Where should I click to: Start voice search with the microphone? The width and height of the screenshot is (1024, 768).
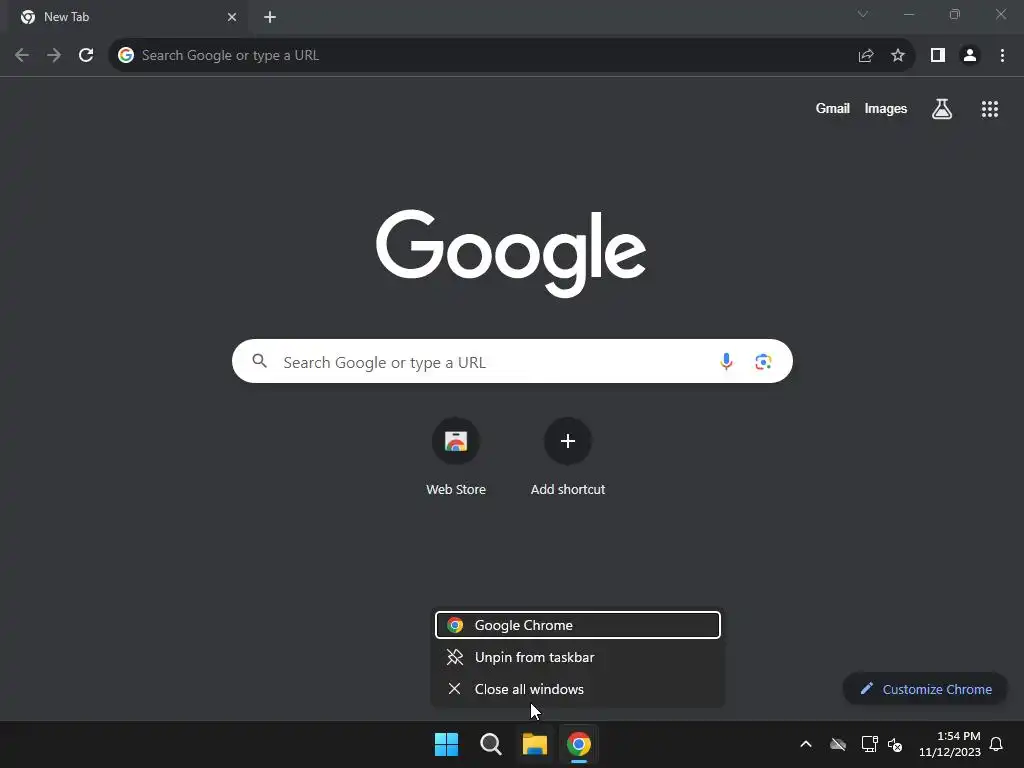pos(726,361)
